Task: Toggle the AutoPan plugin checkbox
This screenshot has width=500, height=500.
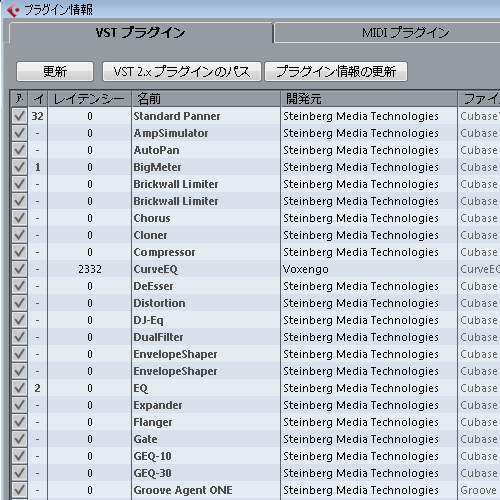Action: pos(19,150)
